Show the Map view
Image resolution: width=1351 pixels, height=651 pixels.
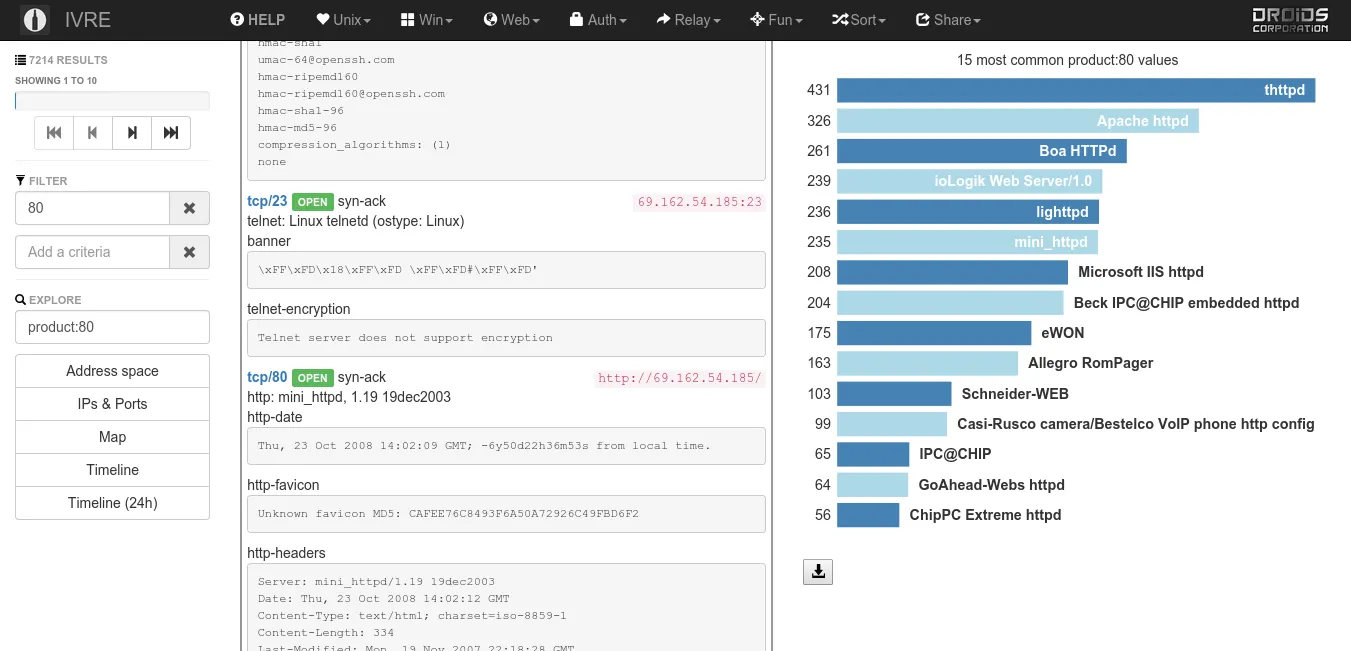[x=112, y=436]
